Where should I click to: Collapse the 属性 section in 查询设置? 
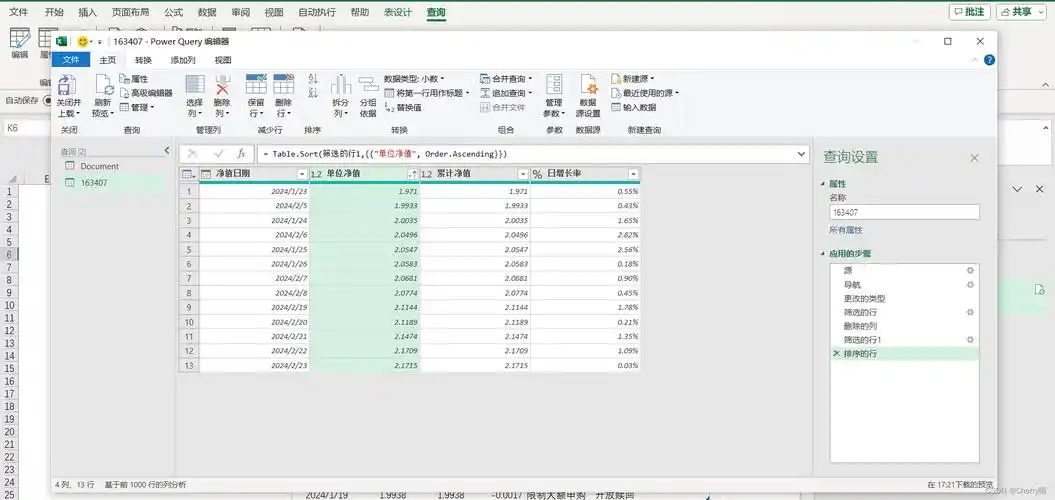(822, 184)
